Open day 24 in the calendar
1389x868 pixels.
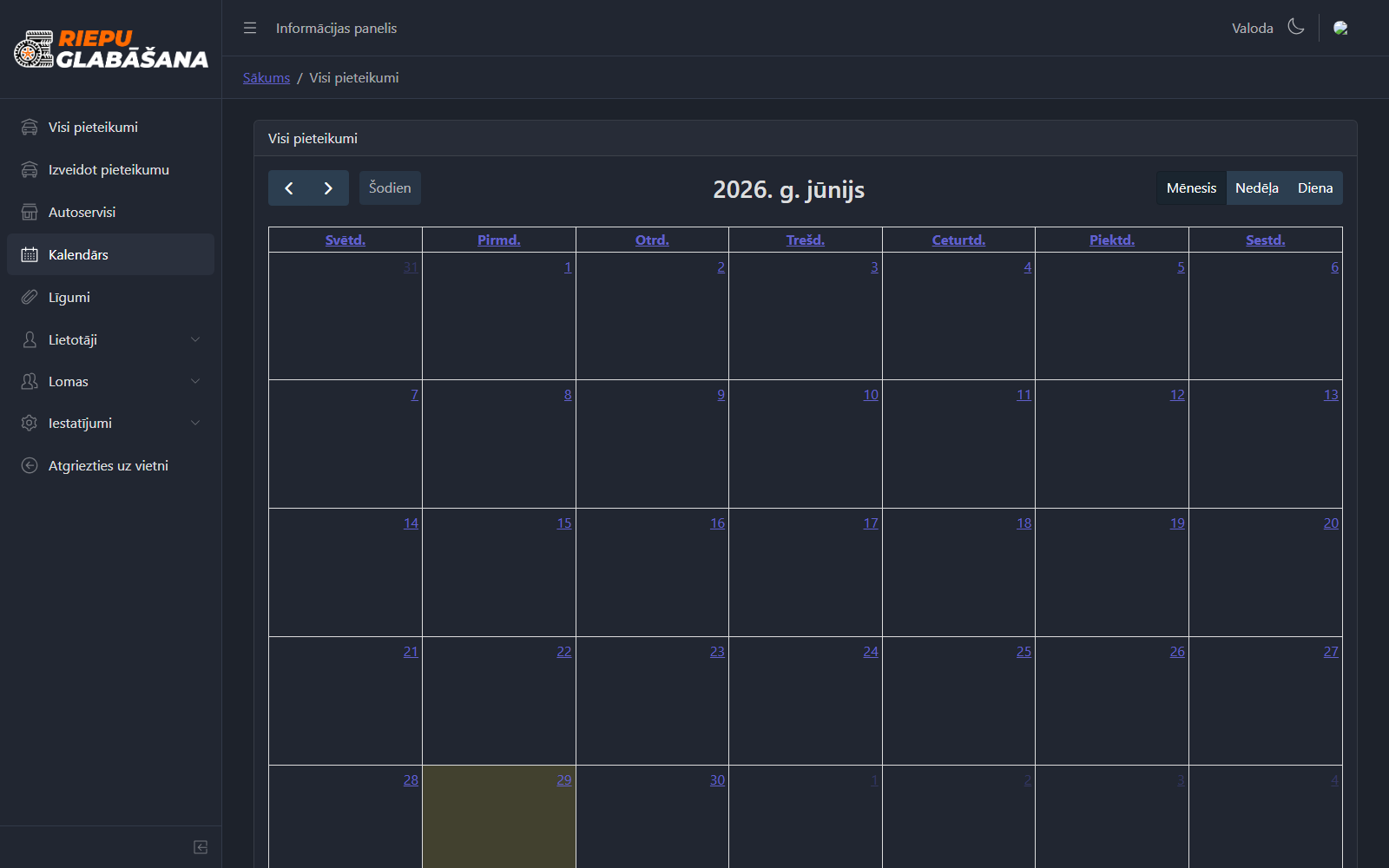(x=871, y=652)
